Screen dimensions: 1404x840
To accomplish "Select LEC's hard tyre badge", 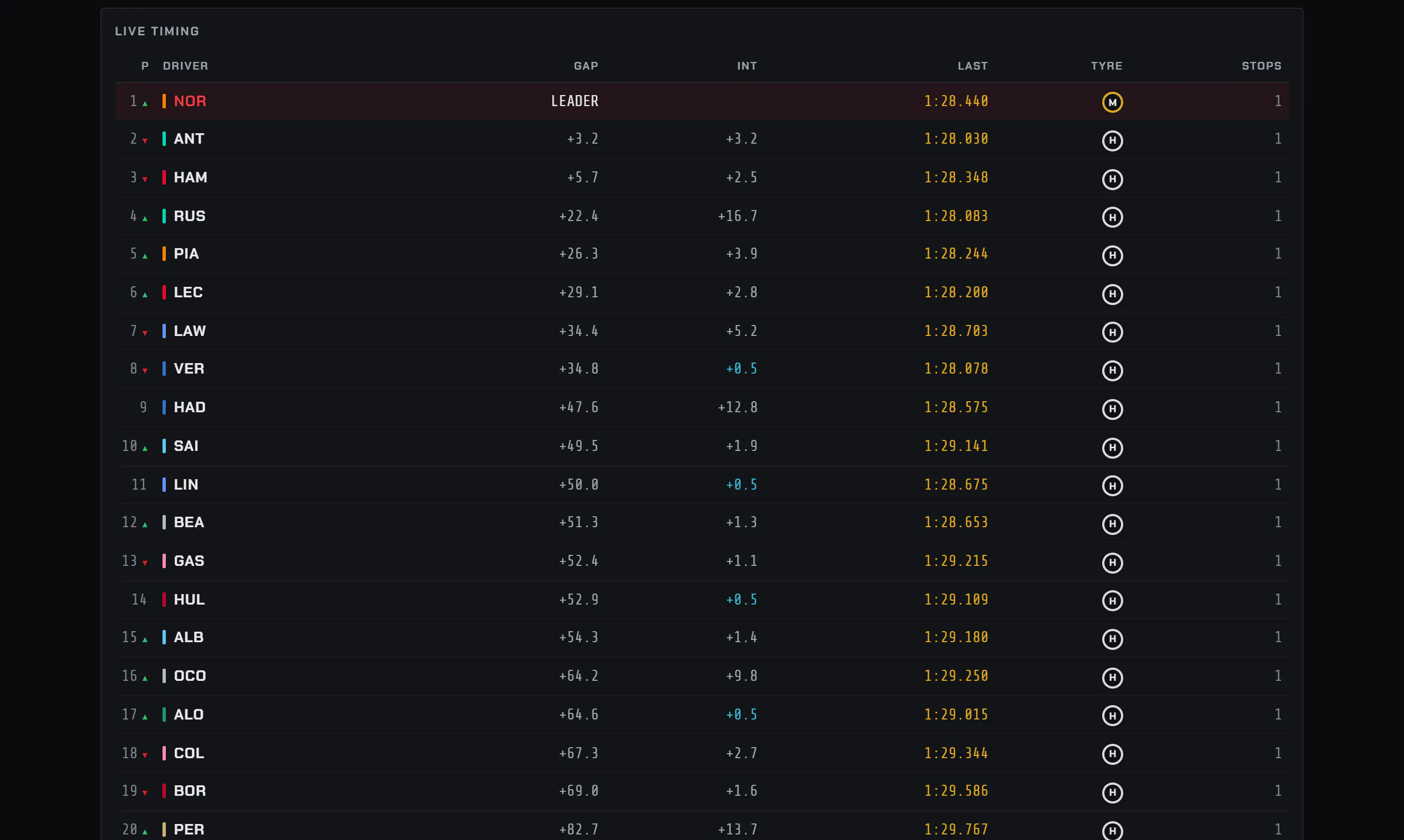I will (x=1112, y=295).
